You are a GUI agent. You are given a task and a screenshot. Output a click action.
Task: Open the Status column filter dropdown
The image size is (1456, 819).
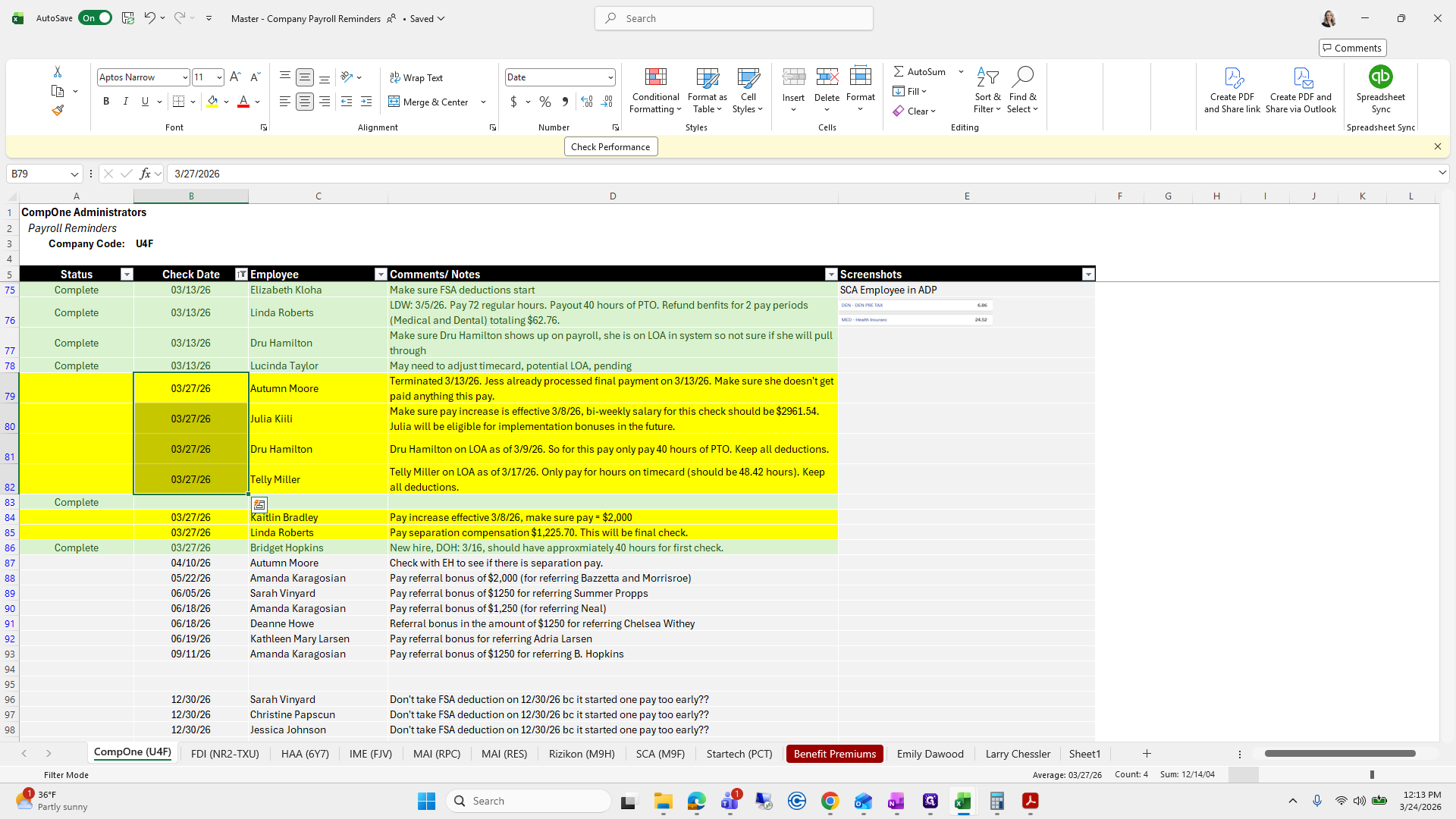tap(127, 275)
